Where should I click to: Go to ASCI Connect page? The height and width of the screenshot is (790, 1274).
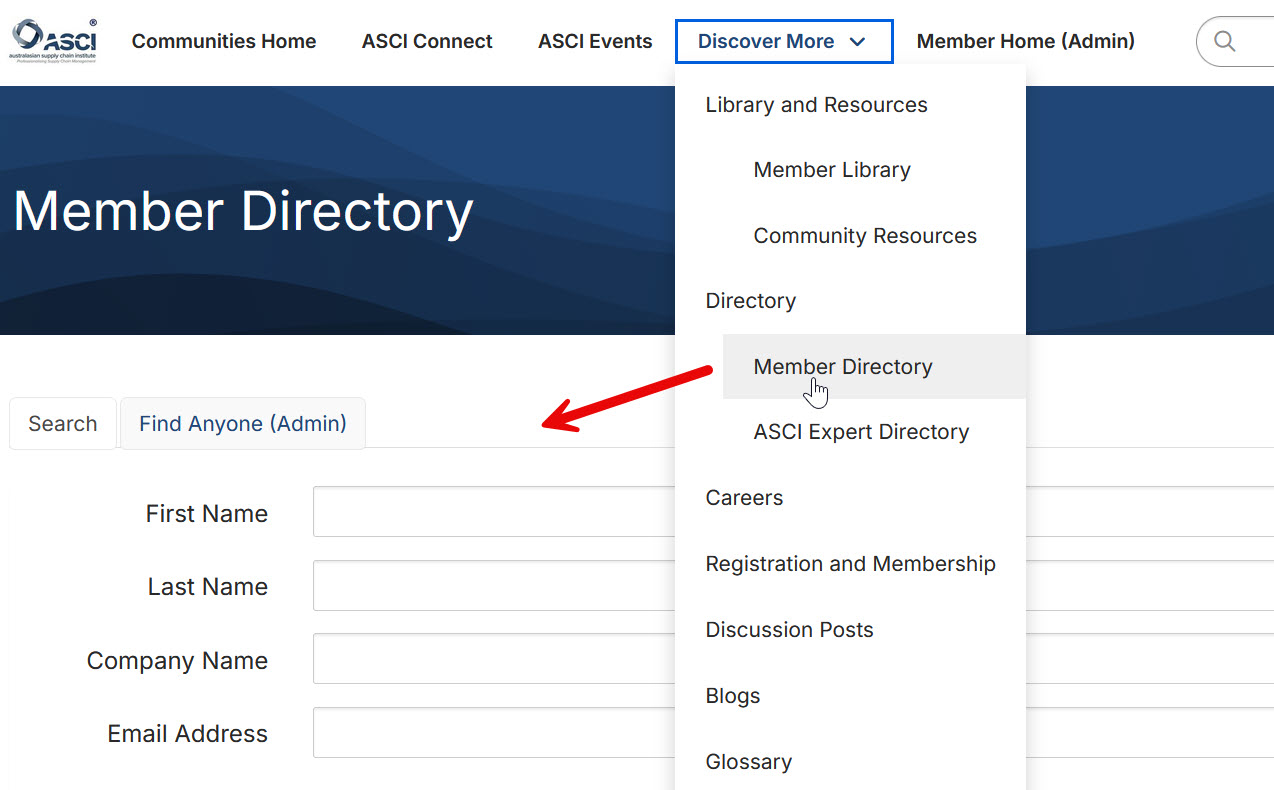pos(427,41)
